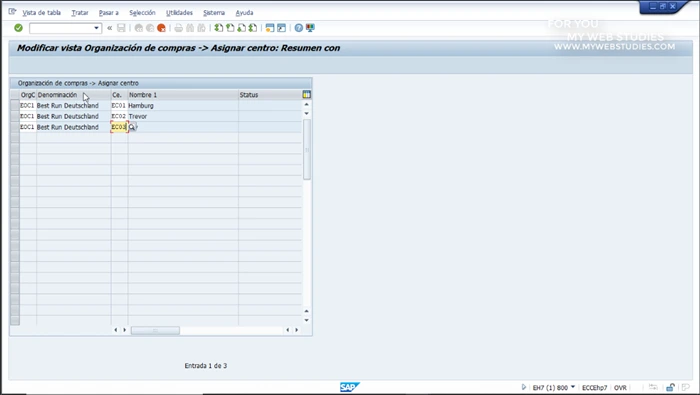The image size is (700, 395).
Task: Click the vertical scrollbar thumb of table
Action: point(307,150)
